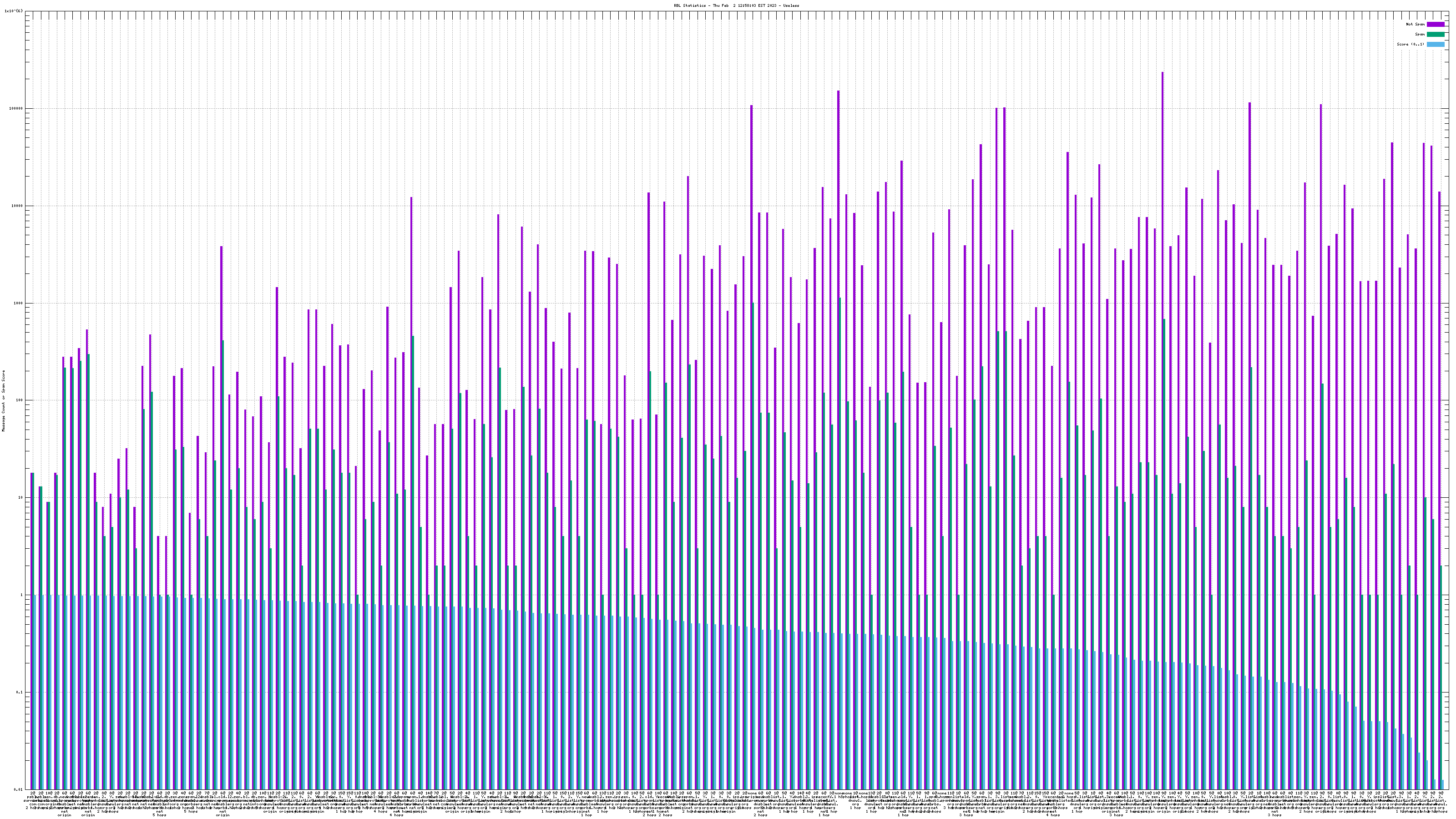Click the 100 y-axis tick label

(20, 400)
